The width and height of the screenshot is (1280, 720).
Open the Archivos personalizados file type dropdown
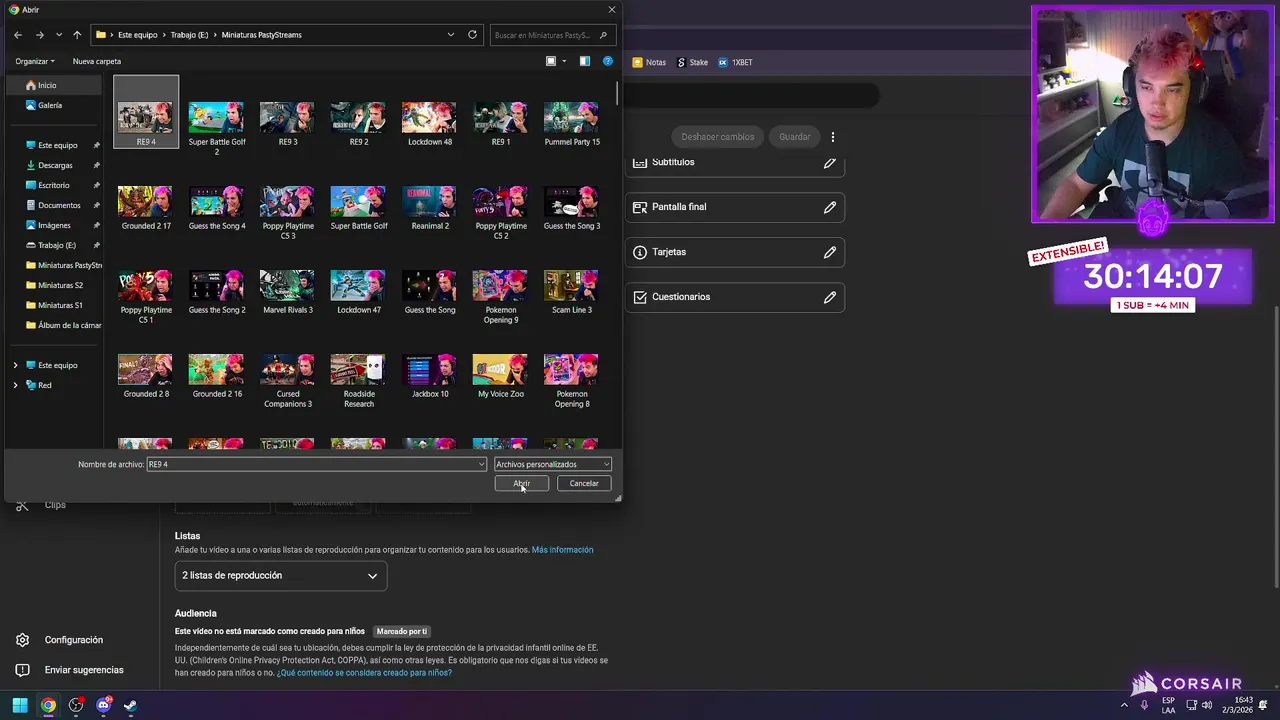(x=552, y=464)
